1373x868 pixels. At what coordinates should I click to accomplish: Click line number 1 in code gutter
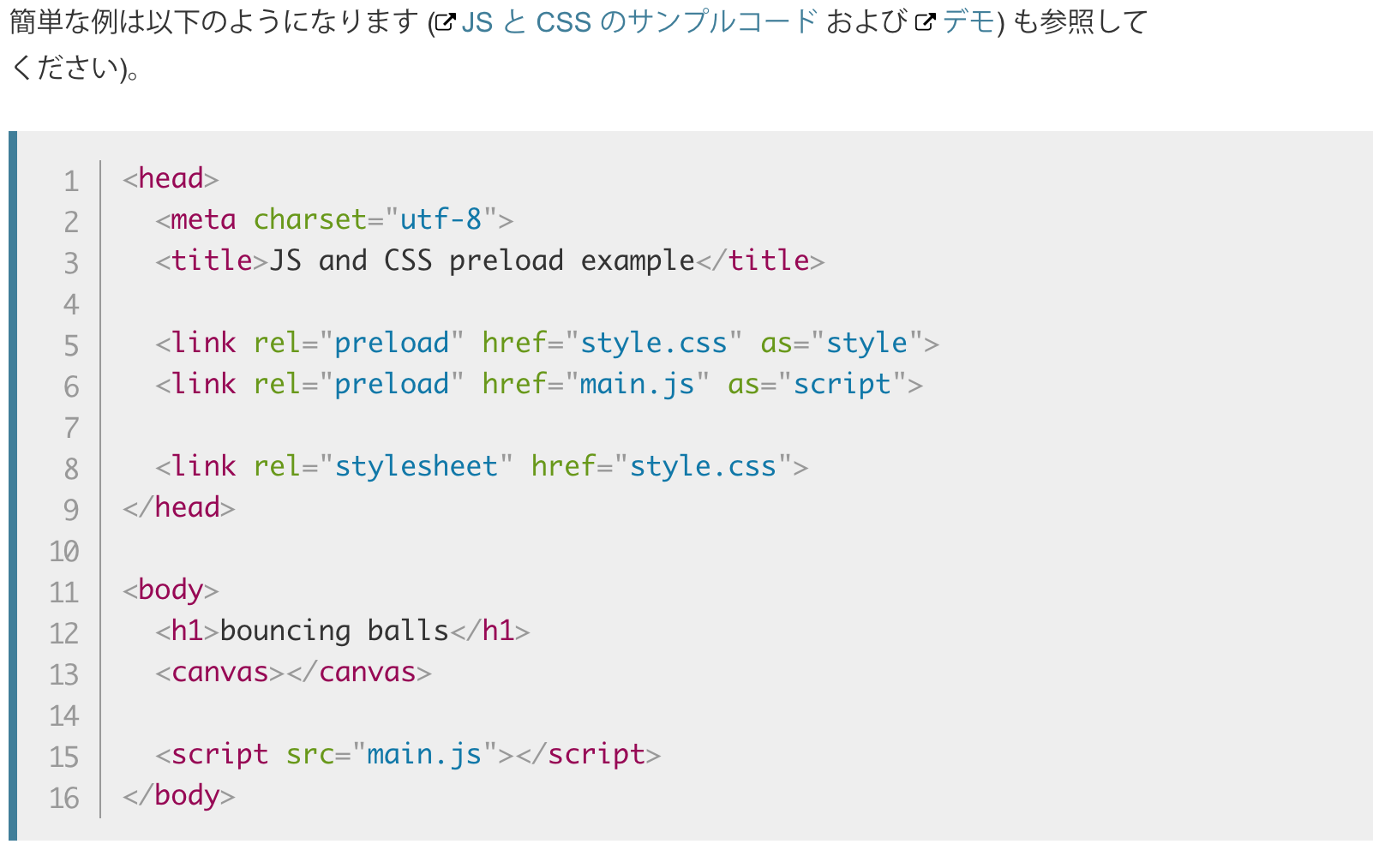(71, 181)
